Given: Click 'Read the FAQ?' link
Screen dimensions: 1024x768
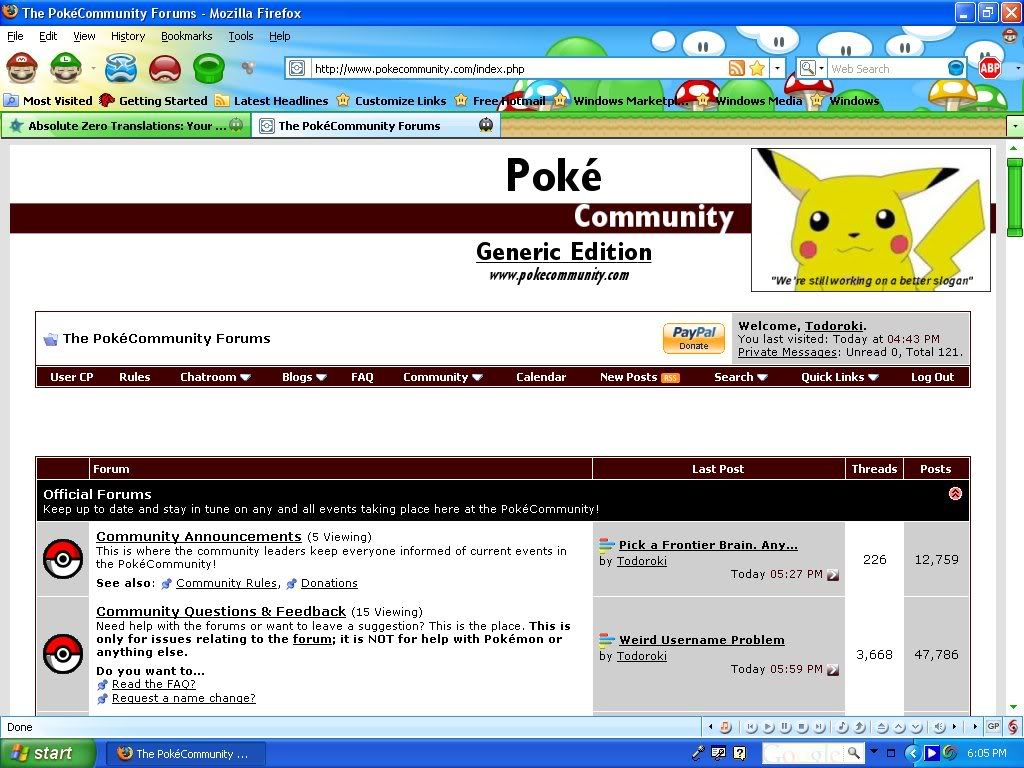Looking at the screenshot, I should (153, 684).
